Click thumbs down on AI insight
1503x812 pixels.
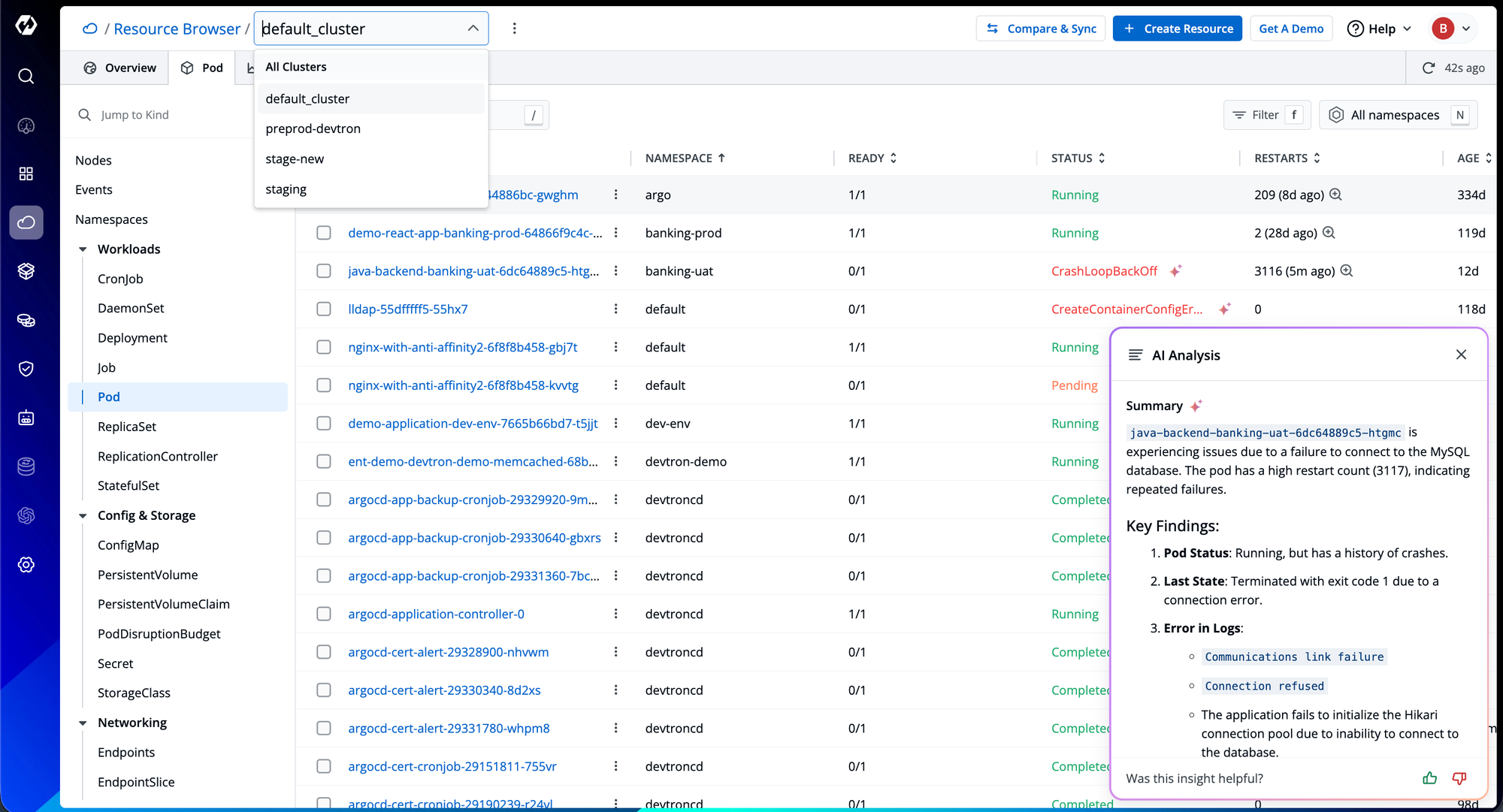coord(1459,778)
